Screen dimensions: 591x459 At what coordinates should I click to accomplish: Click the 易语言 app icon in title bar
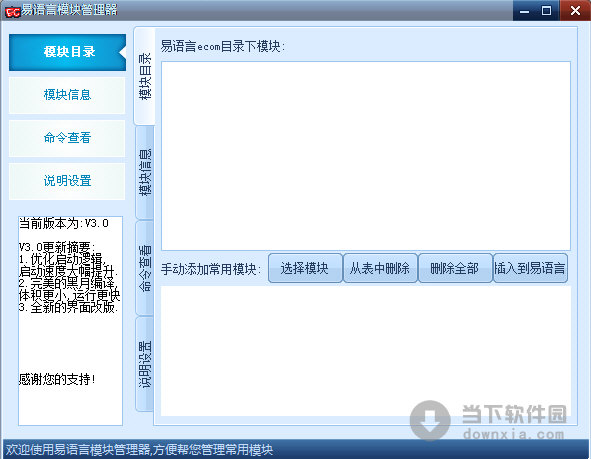point(12,11)
